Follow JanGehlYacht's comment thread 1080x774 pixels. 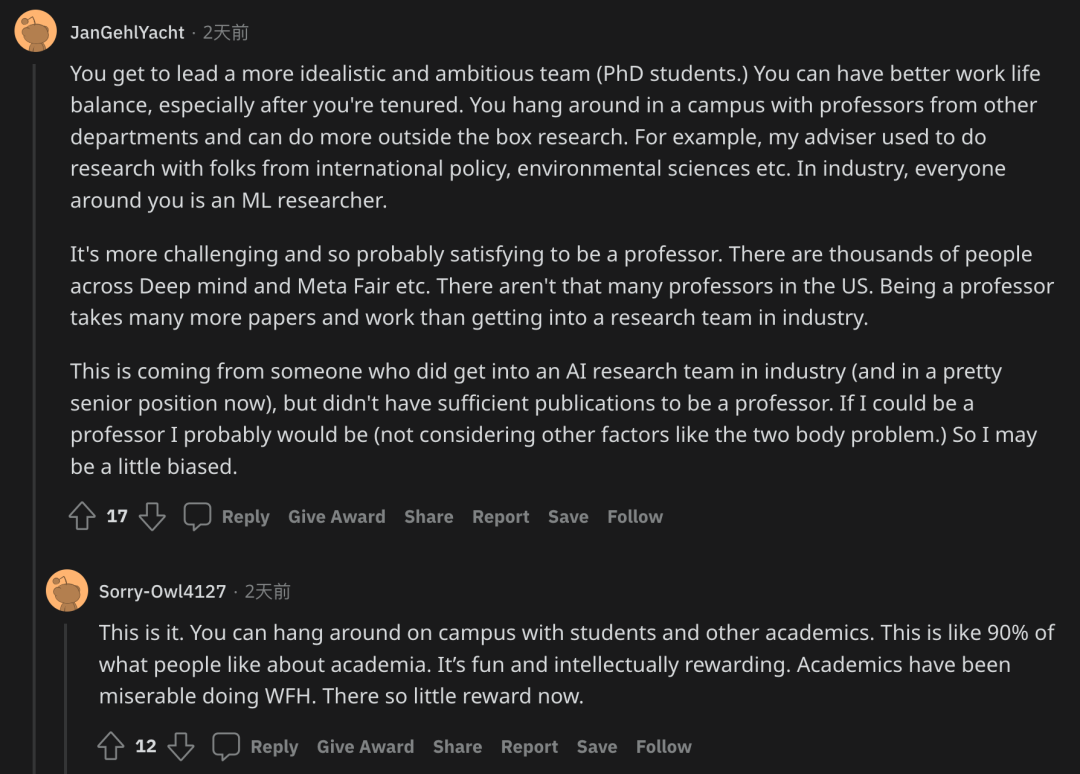pyautogui.click(x=635, y=517)
